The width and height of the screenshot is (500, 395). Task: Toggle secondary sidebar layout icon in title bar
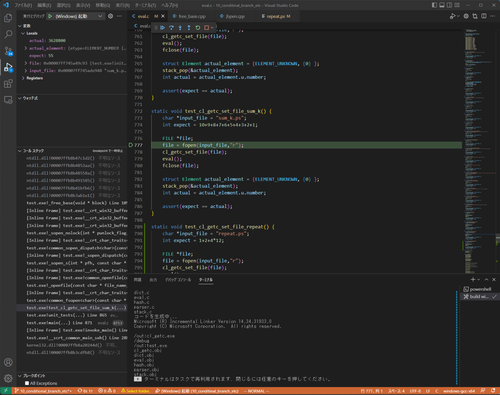tap(449, 5)
